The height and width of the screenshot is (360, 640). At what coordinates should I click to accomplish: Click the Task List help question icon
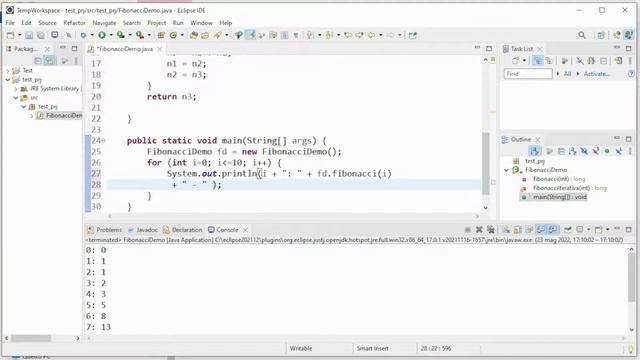point(631,74)
